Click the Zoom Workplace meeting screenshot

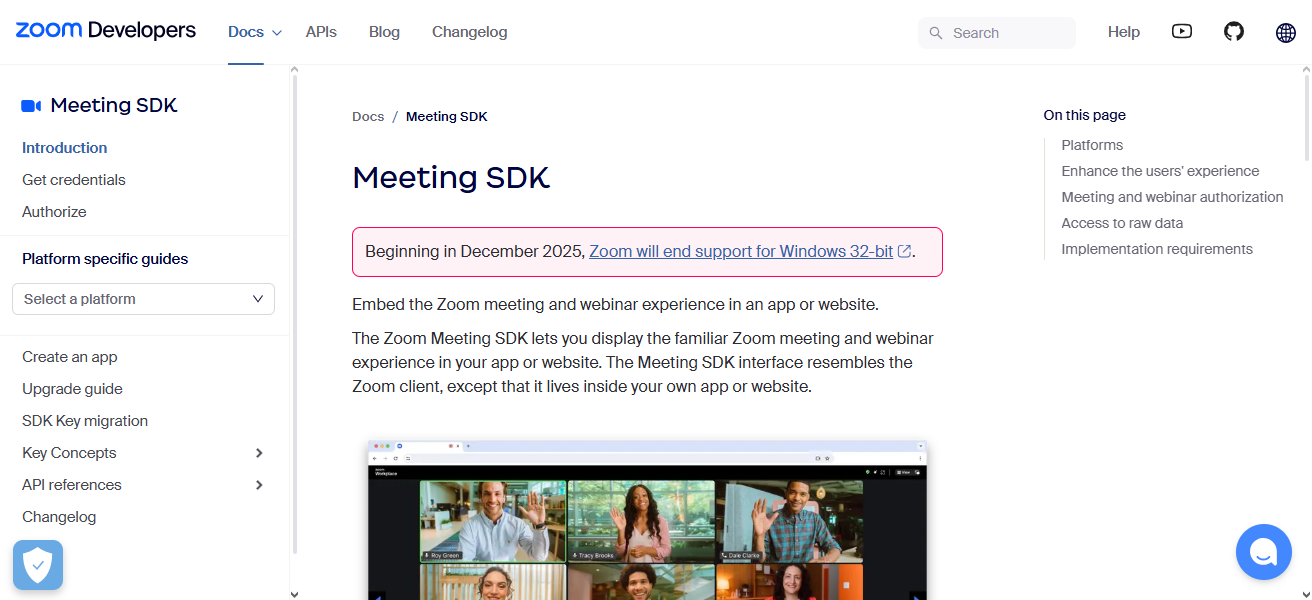tap(647, 520)
